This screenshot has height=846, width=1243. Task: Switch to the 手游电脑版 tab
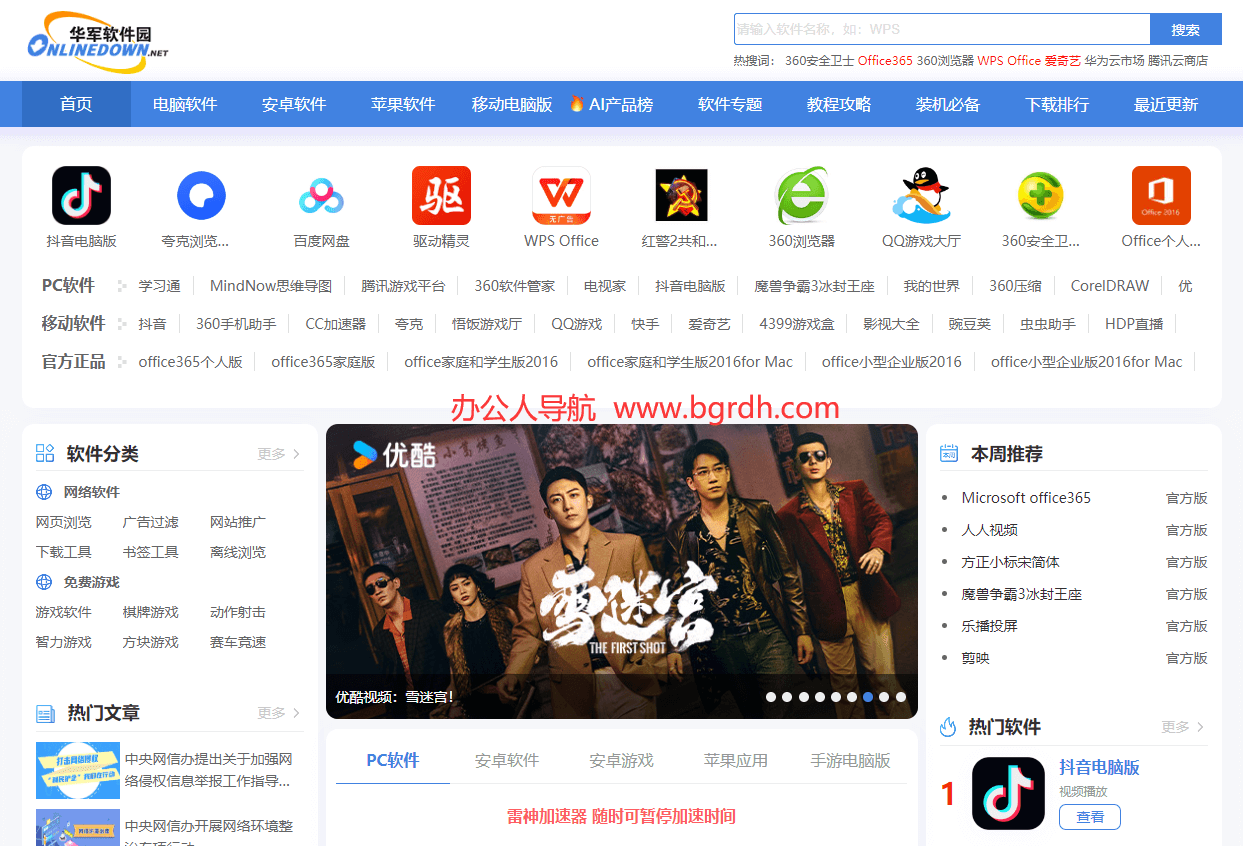pos(850,761)
